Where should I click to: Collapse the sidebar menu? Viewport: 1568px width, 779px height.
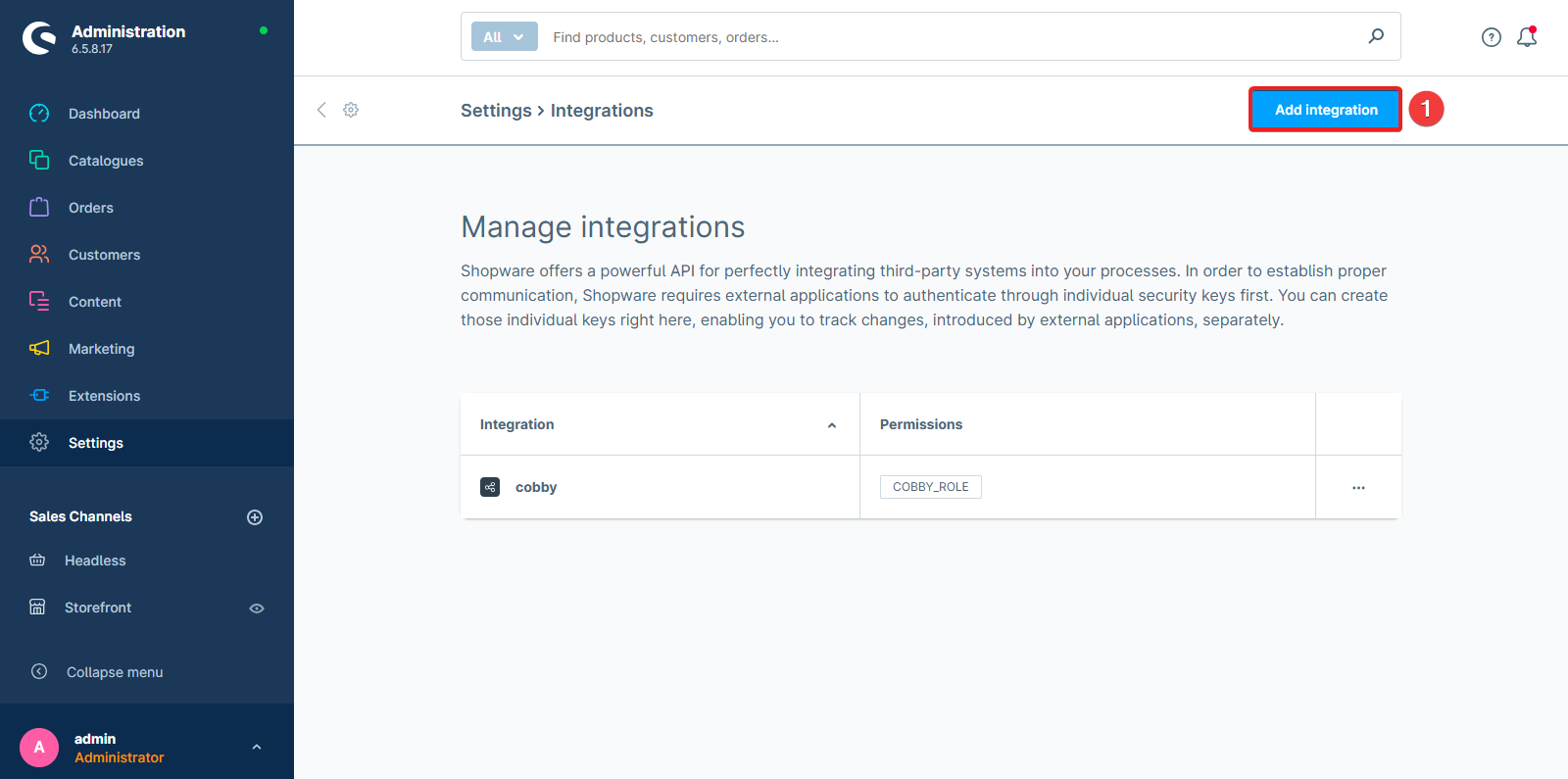[114, 672]
